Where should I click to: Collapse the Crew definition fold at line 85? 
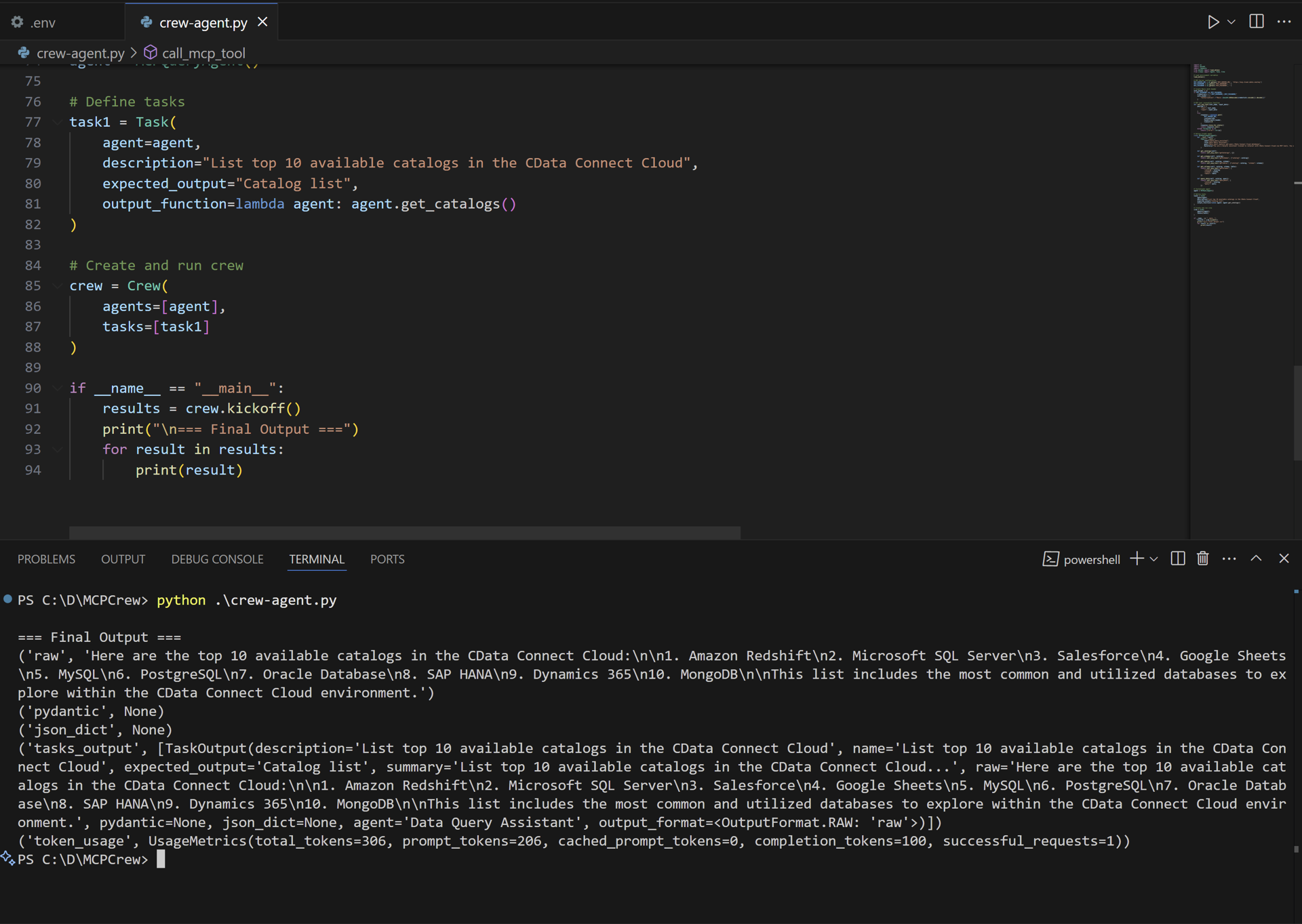click(57, 285)
